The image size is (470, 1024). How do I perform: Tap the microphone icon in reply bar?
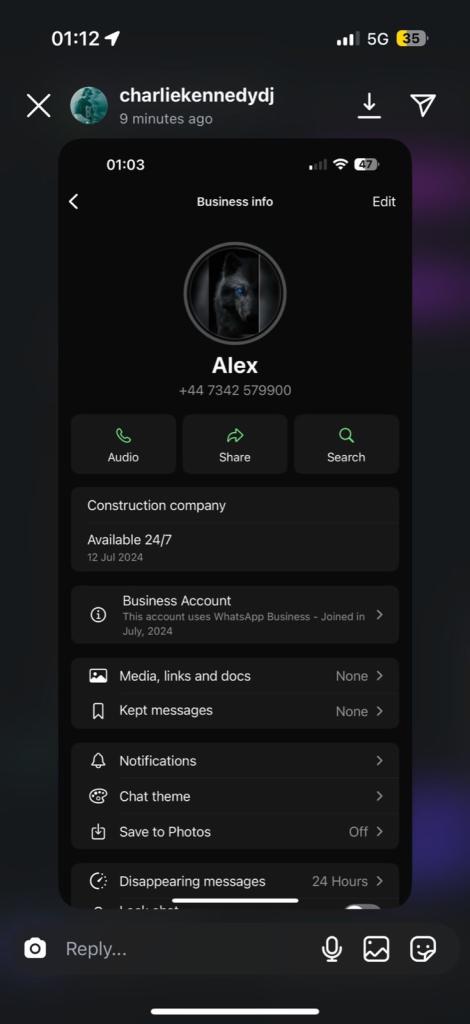(332, 949)
